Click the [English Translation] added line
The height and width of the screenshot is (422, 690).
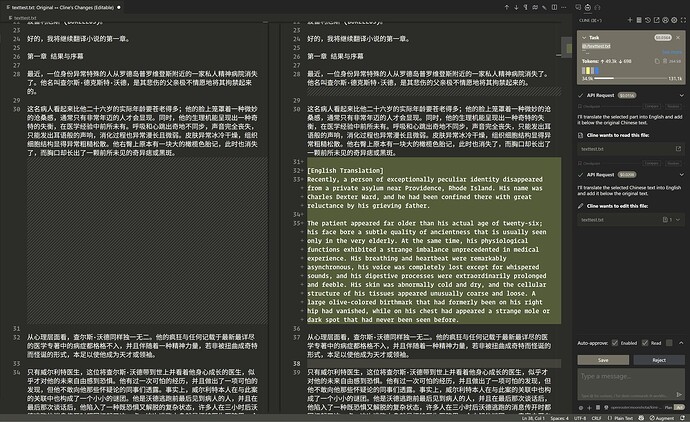[x=345, y=171]
